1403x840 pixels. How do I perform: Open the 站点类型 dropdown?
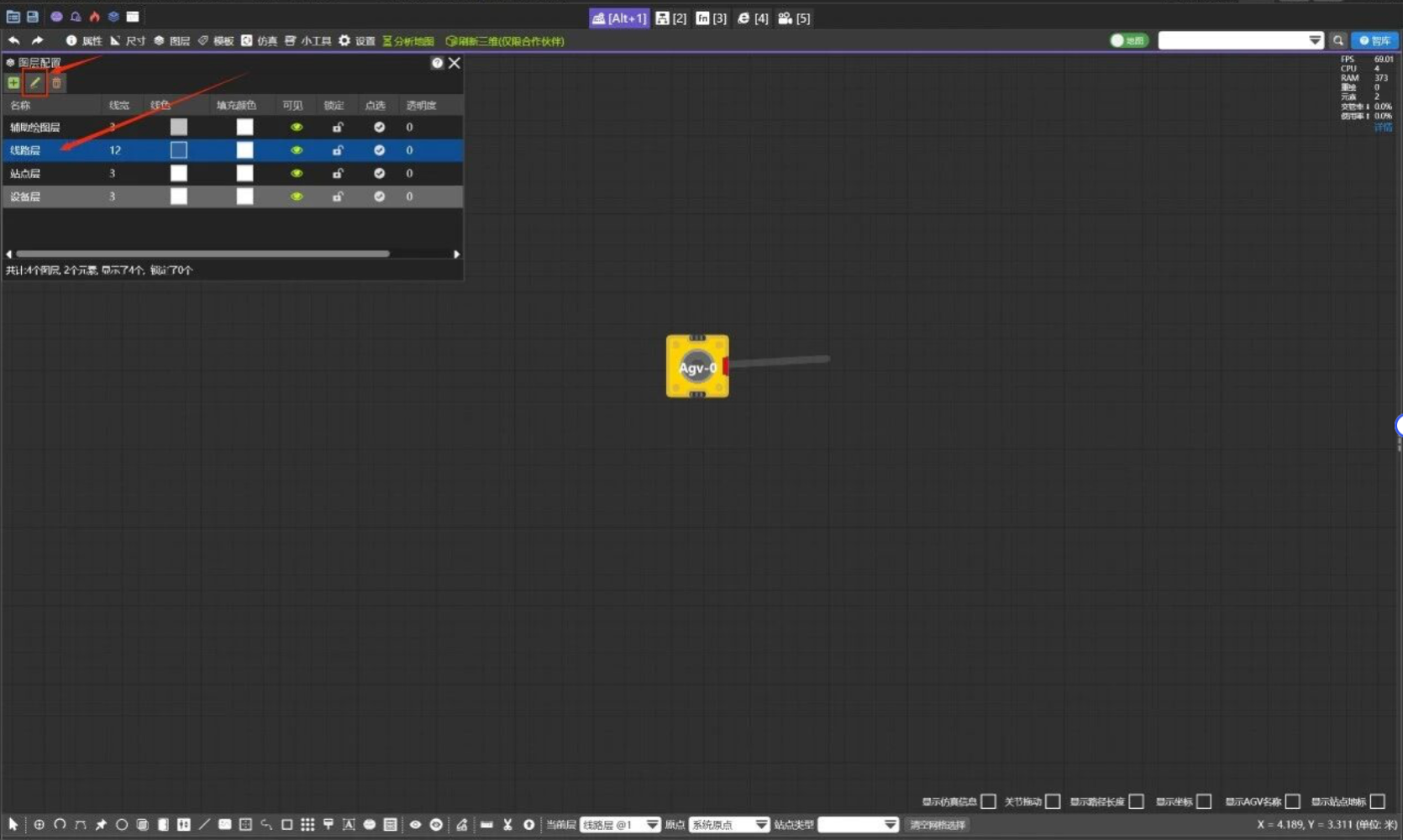(858, 825)
